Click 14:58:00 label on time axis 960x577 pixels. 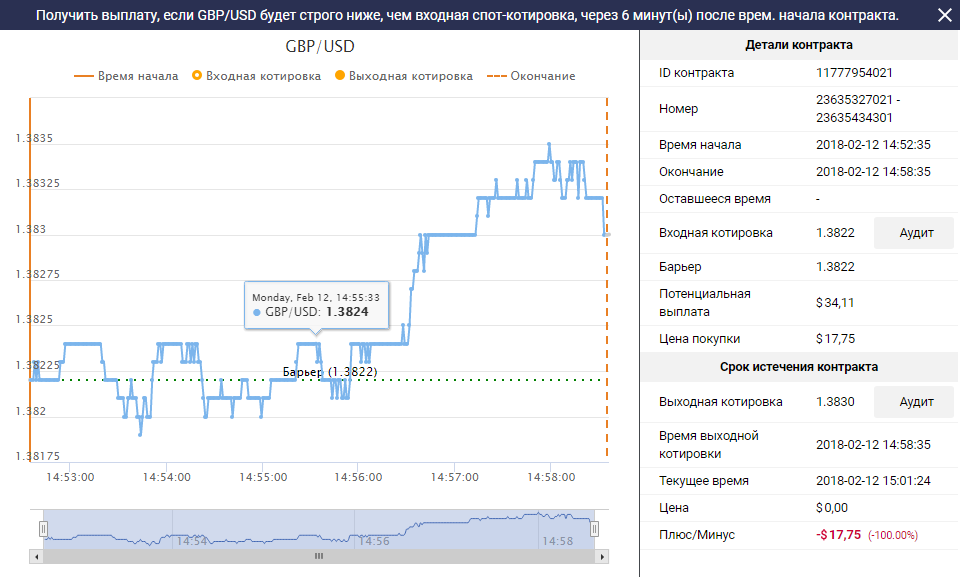(x=551, y=477)
